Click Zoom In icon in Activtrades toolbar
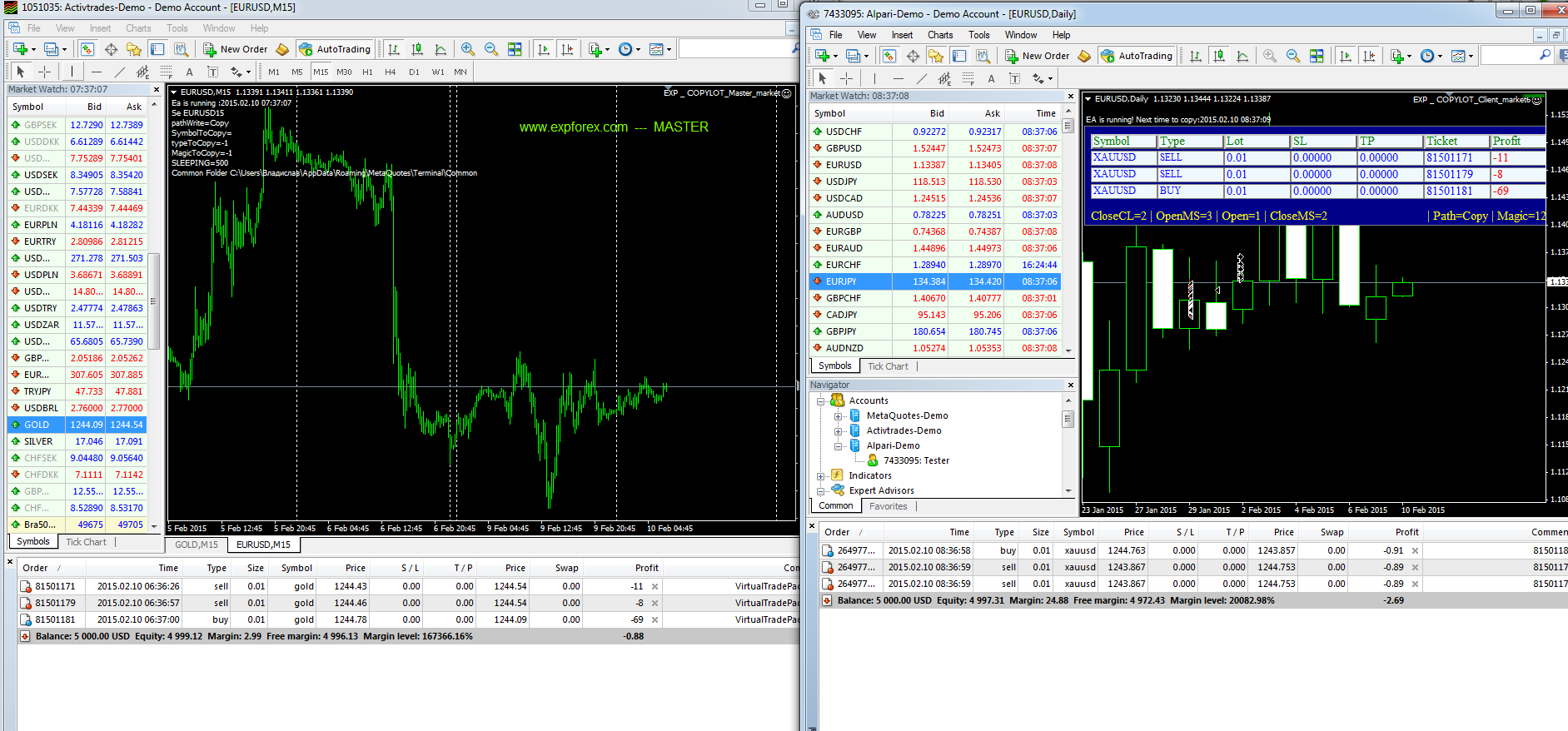The height and width of the screenshot is (731, 1568). point(468,49)
